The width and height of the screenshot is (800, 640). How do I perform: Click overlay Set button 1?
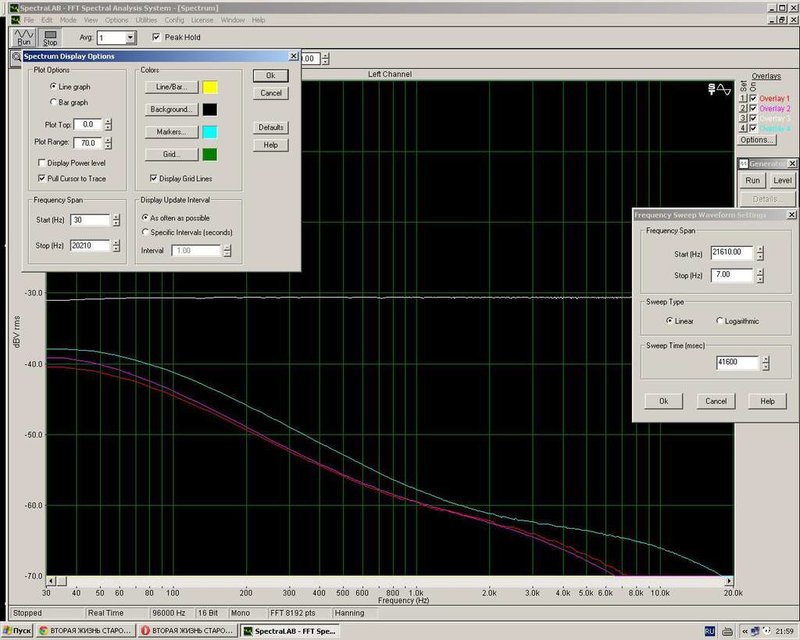[x=743, y=99]
